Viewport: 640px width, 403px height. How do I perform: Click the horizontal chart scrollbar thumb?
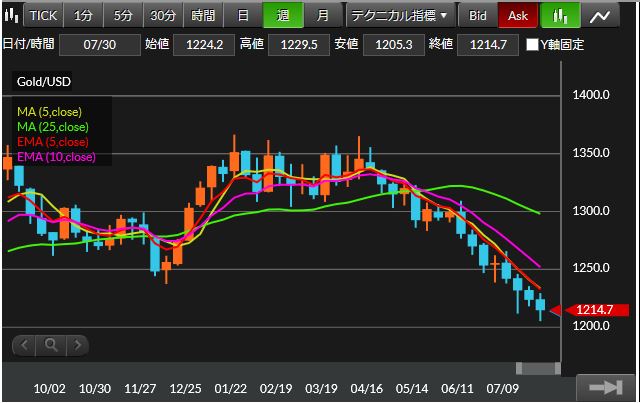538,368
